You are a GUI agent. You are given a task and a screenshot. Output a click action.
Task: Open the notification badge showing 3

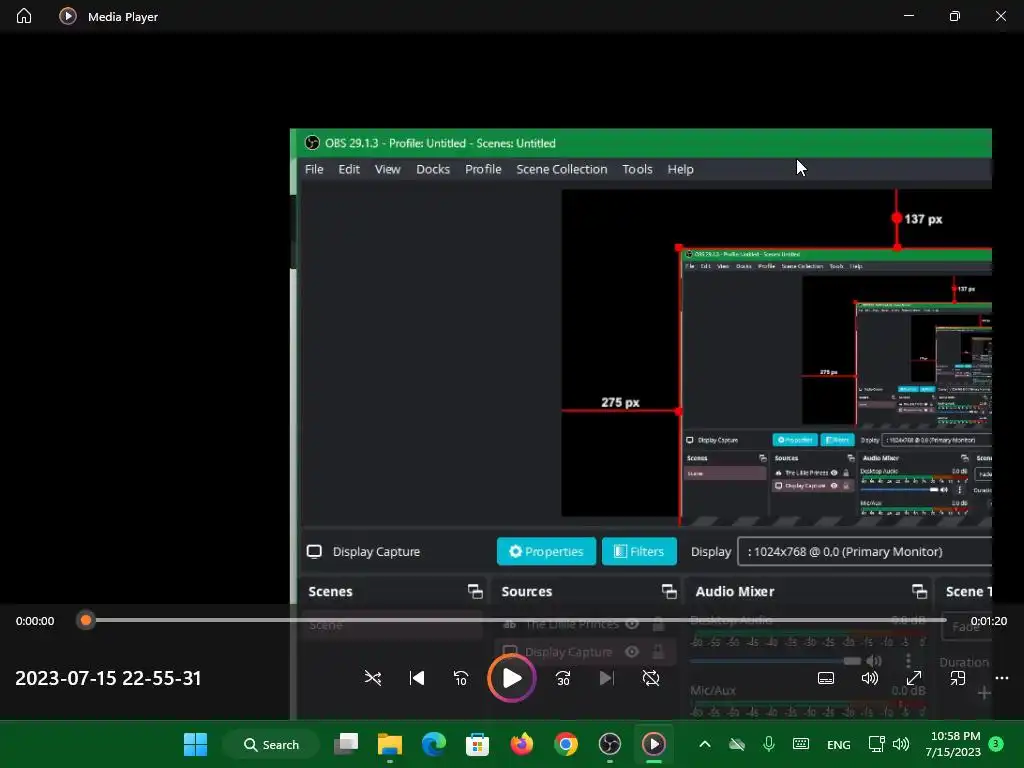pos(996,744)
